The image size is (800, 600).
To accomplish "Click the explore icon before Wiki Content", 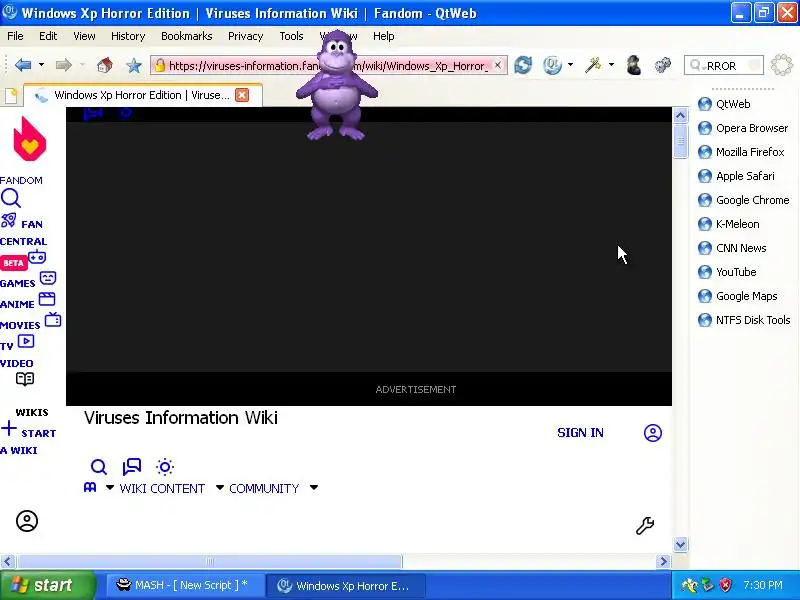I will click(x=90, y=488).
